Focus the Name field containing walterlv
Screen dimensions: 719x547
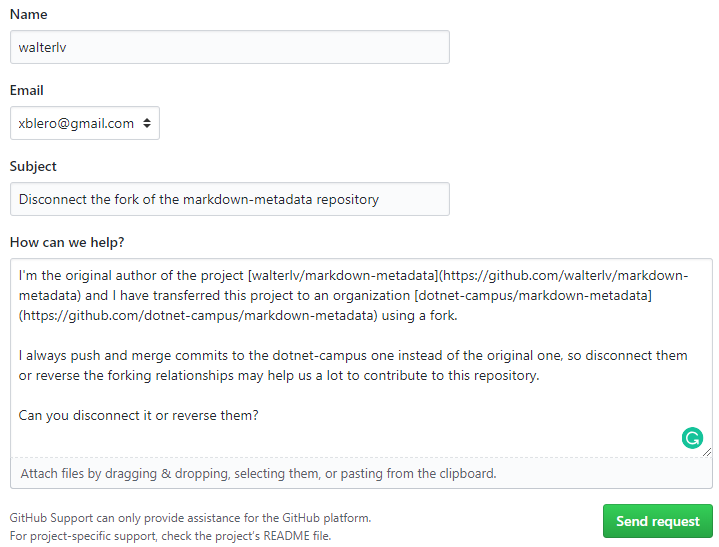(229, 47)
